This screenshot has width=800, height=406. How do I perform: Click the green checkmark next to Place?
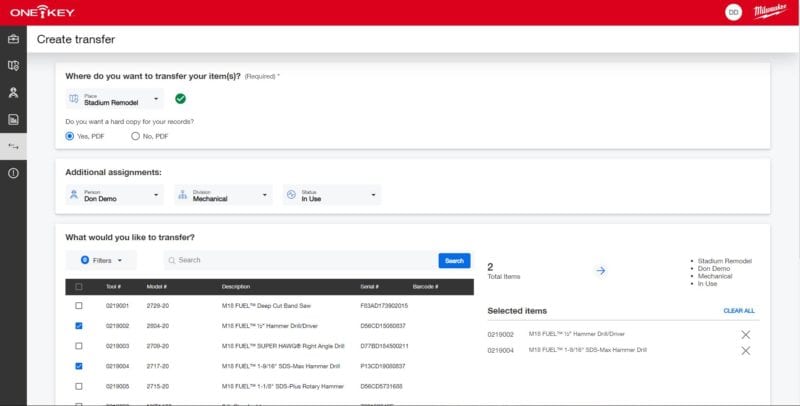[180, 99]
